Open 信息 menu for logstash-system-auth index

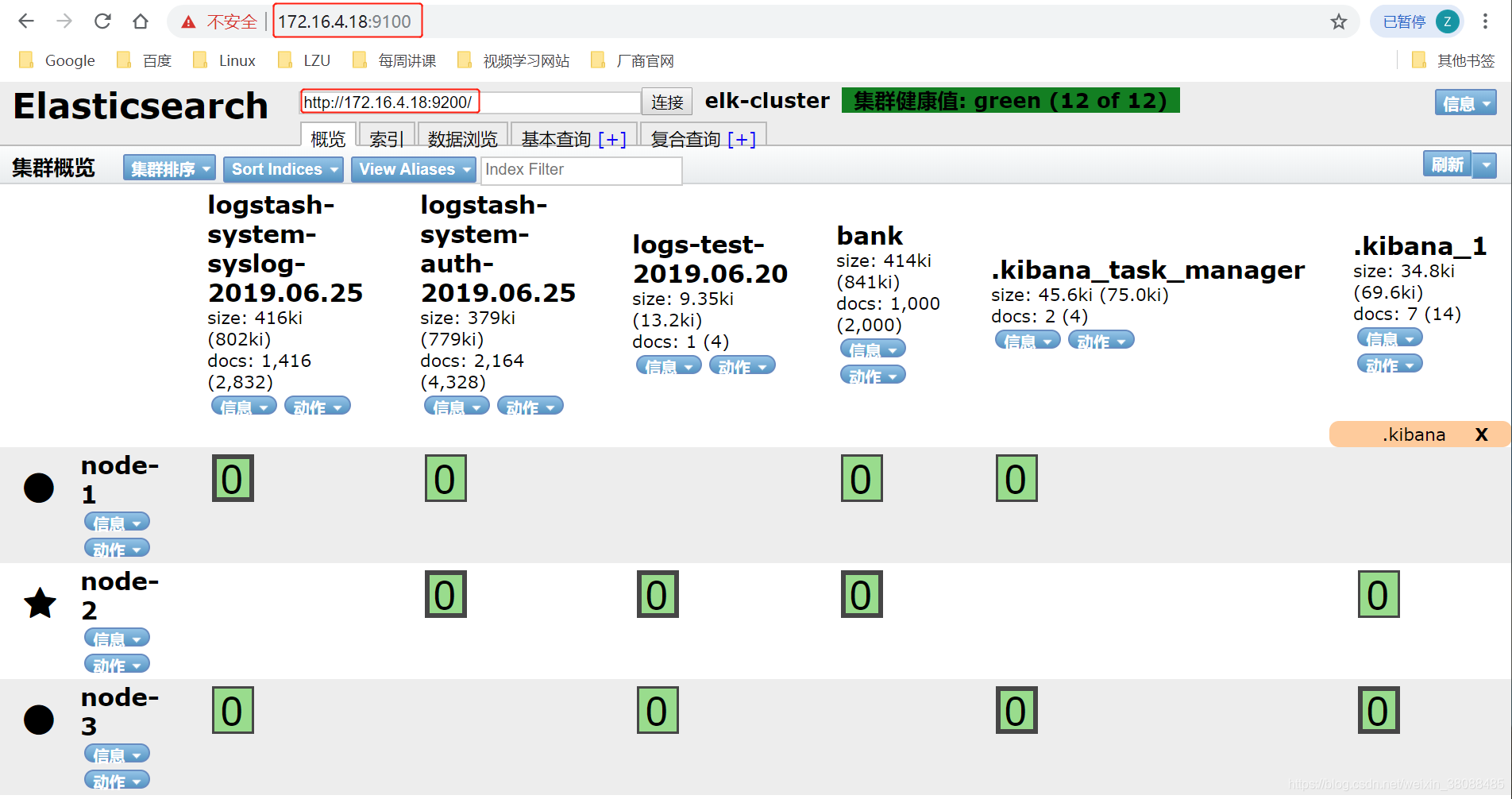(x=457, y=406)
